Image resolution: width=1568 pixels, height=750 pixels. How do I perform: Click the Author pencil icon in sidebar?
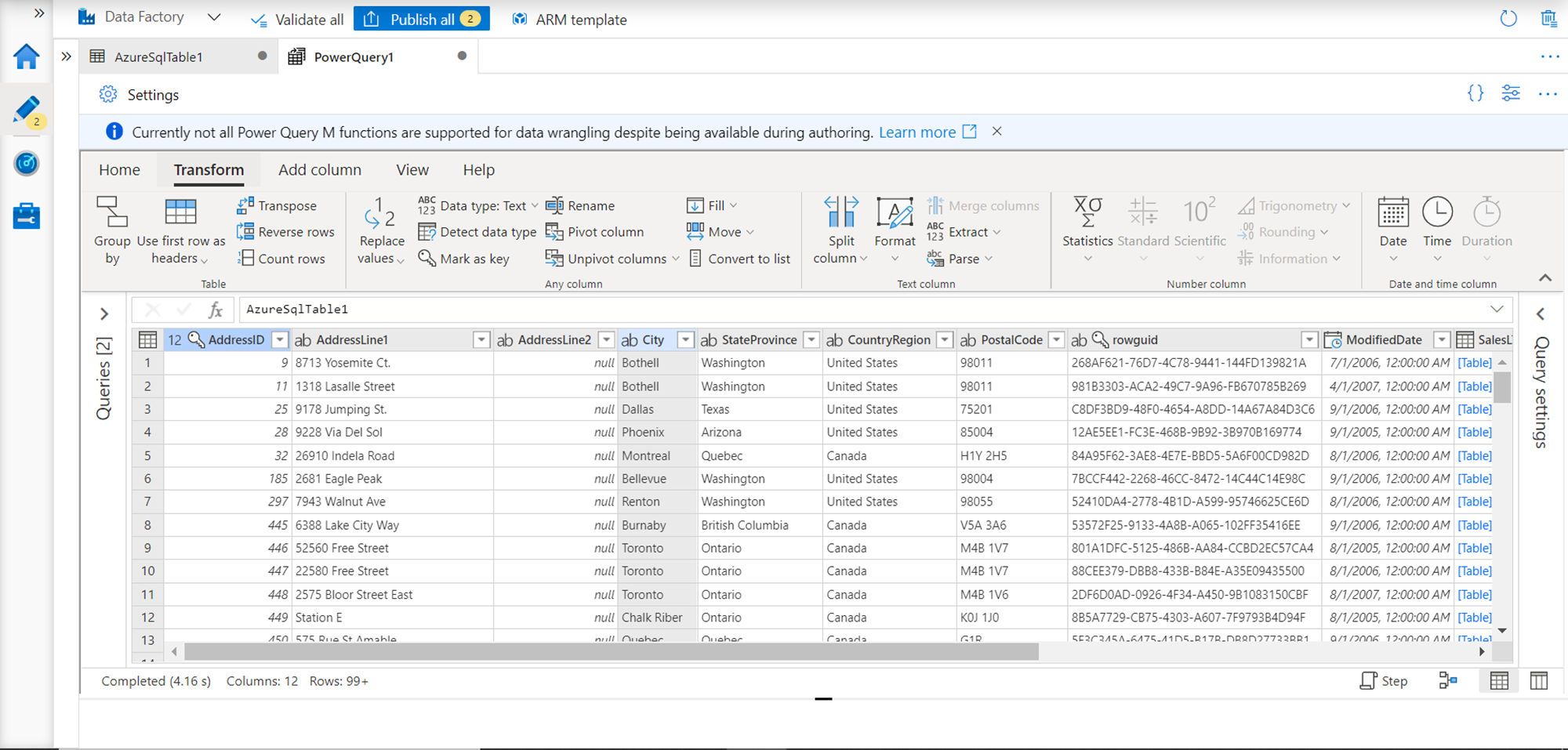[x=27, y=111]
